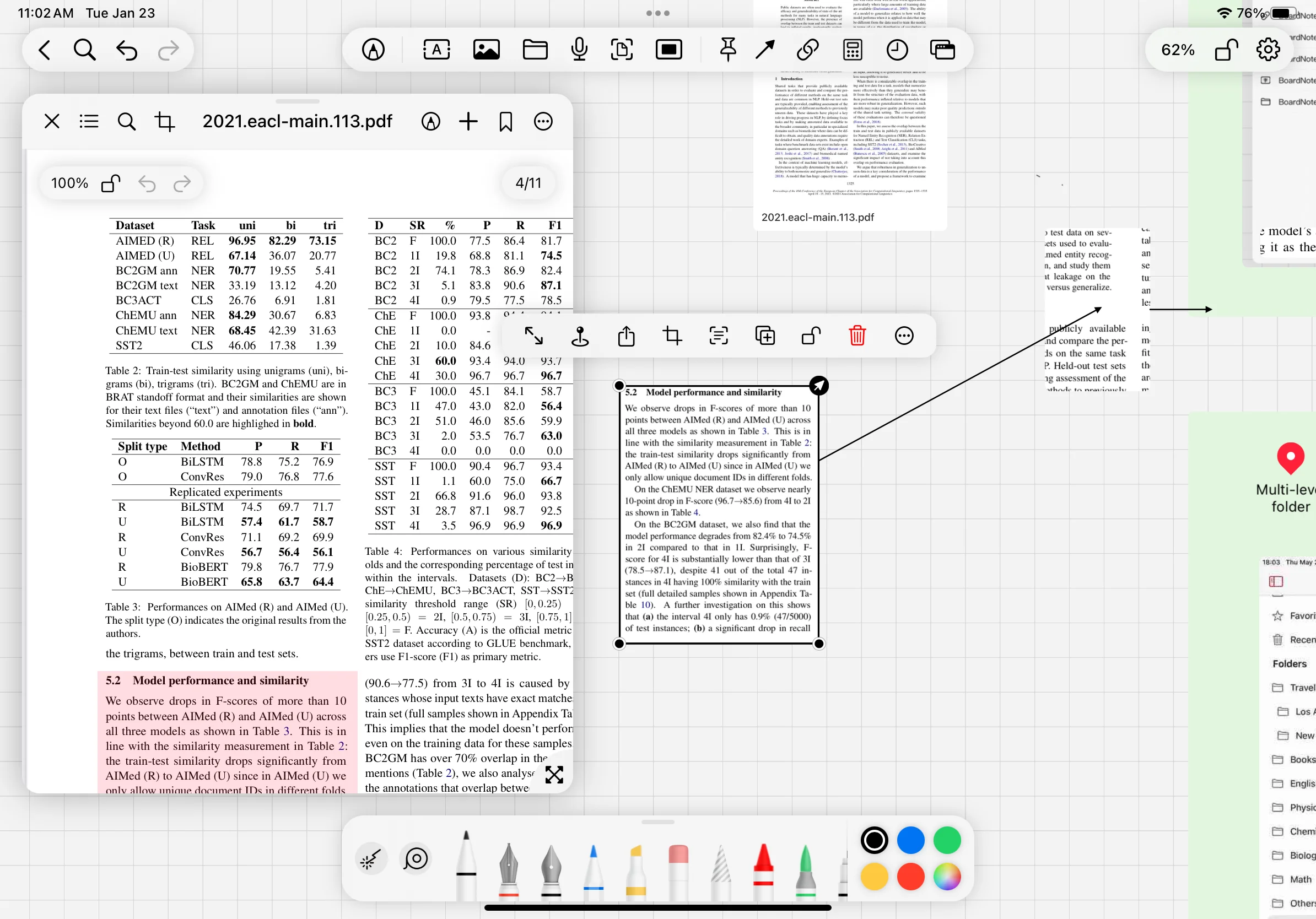Open the 4/11 page indicator
The height and width of the screenshot is (919, 1316).
coord(528,183)
